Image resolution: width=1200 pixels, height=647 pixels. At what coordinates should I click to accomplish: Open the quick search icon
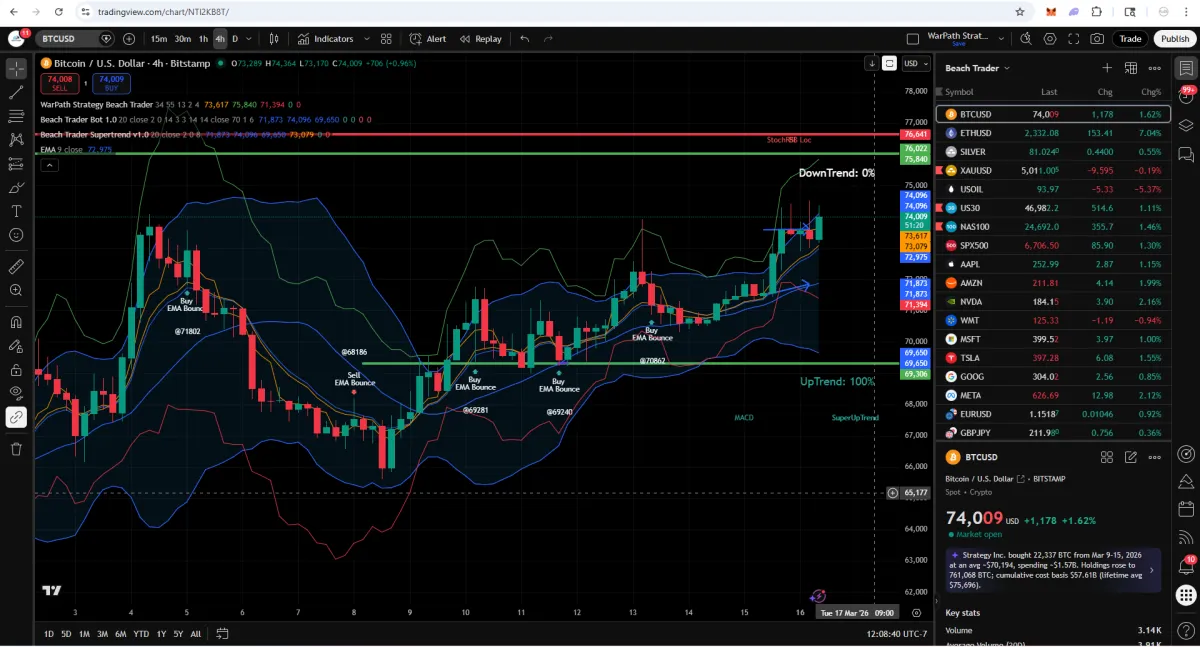[1026, 39]
